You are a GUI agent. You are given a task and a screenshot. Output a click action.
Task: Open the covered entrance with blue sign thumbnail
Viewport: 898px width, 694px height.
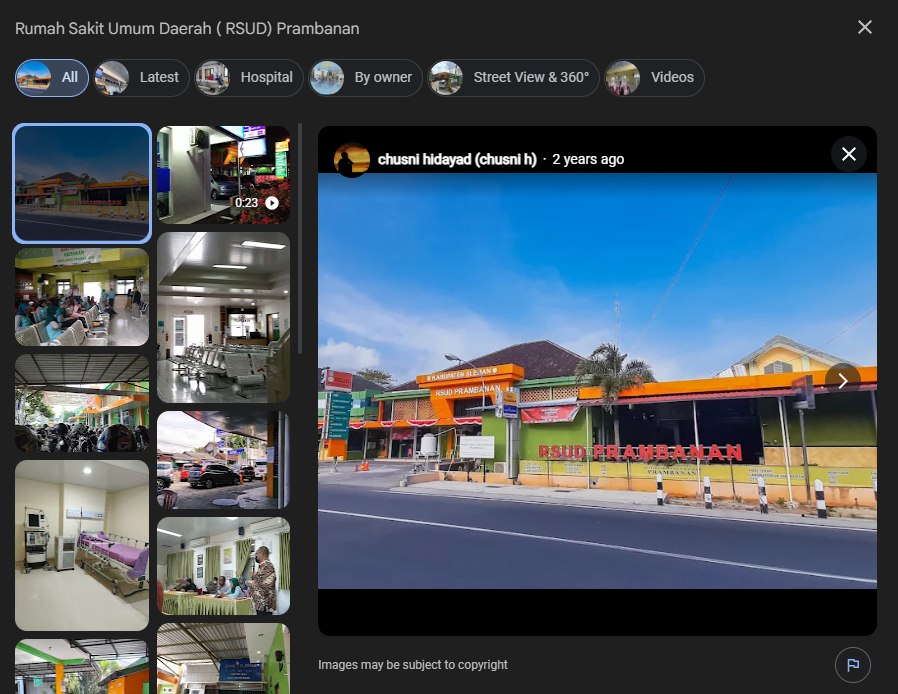[223, 658]
